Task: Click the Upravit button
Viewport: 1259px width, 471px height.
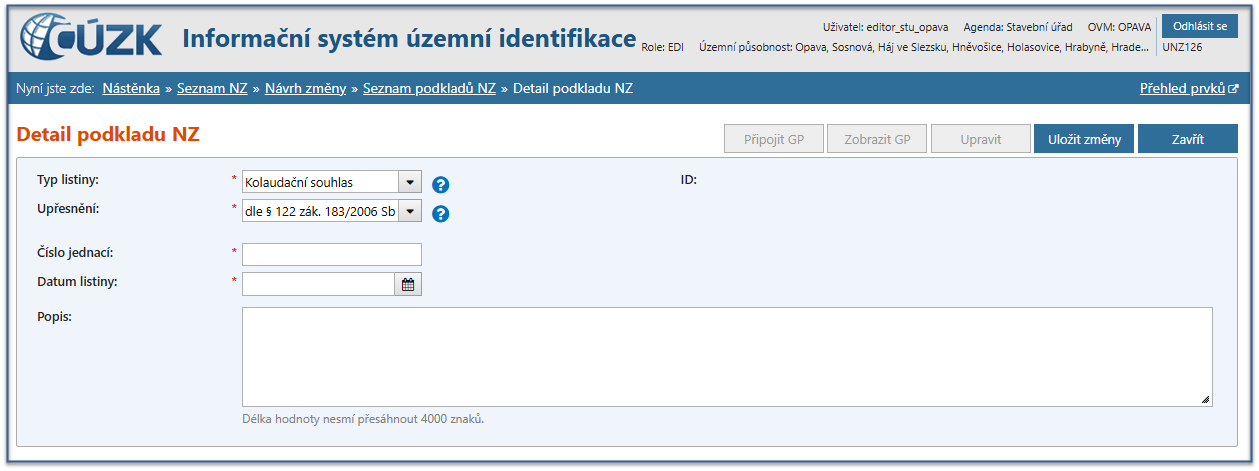Action: pyautogui.click(x=980, y=139)
